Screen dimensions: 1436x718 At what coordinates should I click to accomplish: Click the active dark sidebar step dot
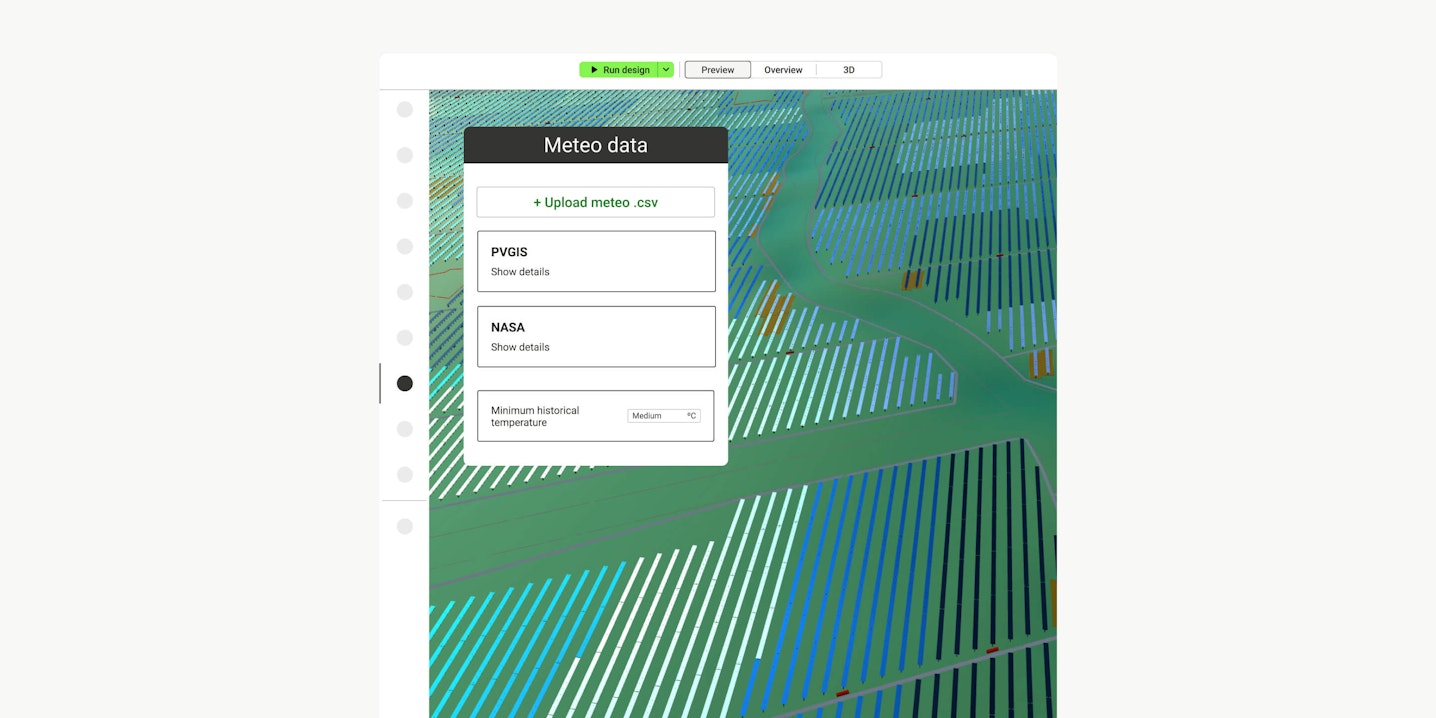405,383
